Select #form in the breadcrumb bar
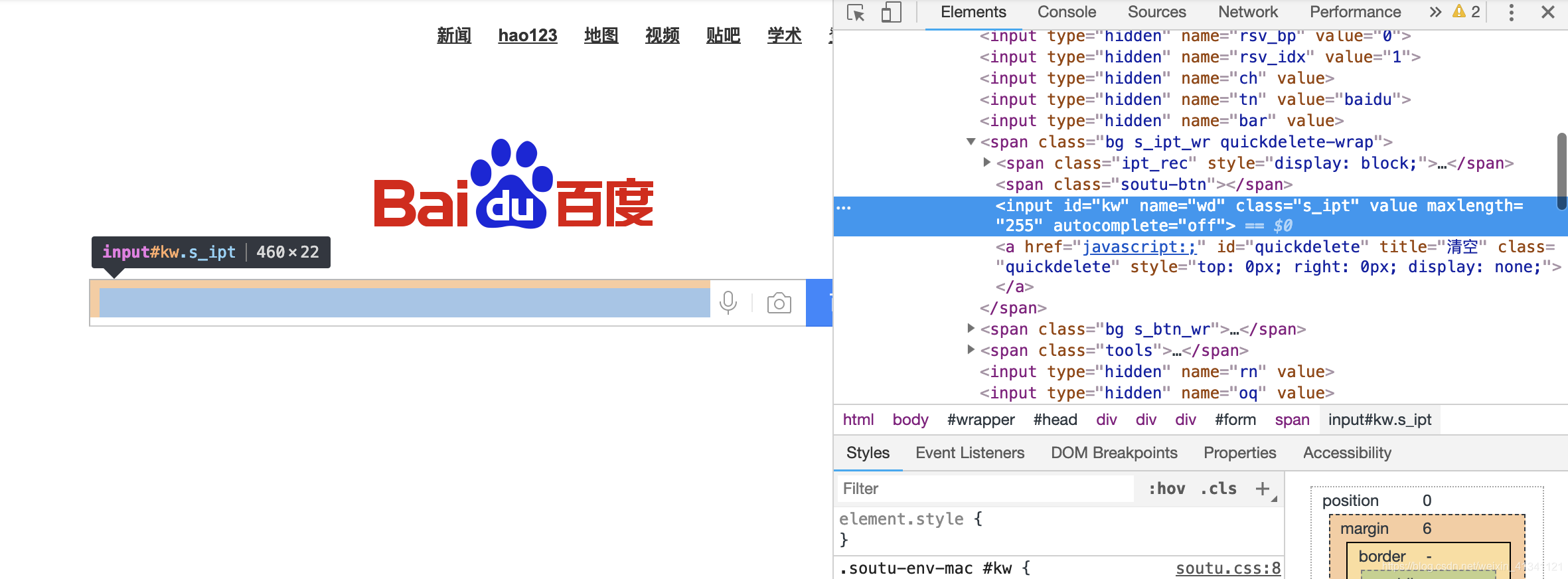 [1235, 420]
